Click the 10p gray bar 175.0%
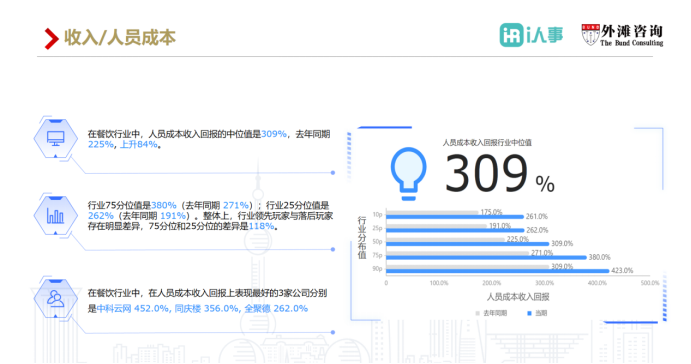This screenshot has height=364, width=691. [x=432, y=212]
